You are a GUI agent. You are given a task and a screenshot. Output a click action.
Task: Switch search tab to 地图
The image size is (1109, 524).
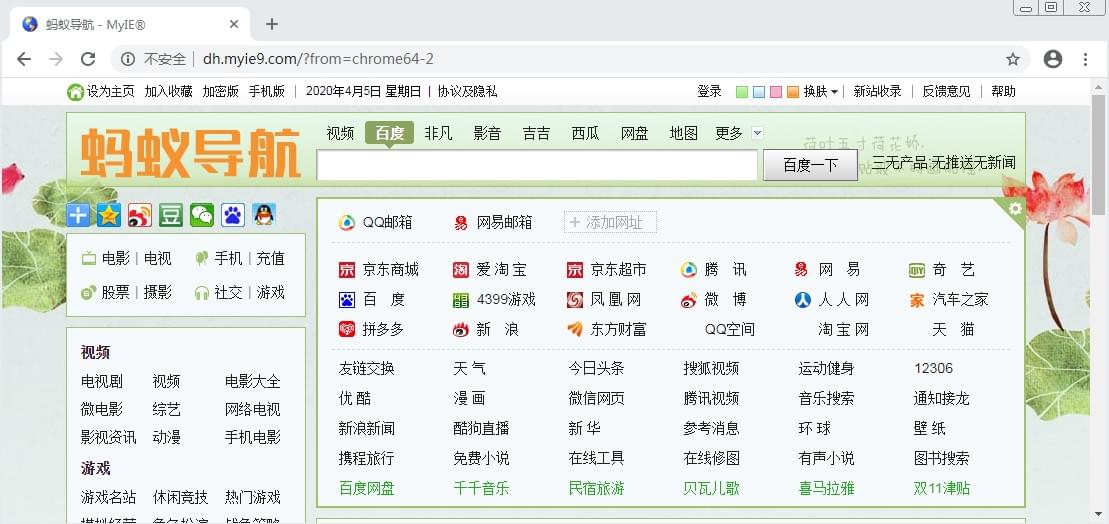click(684, 133)
